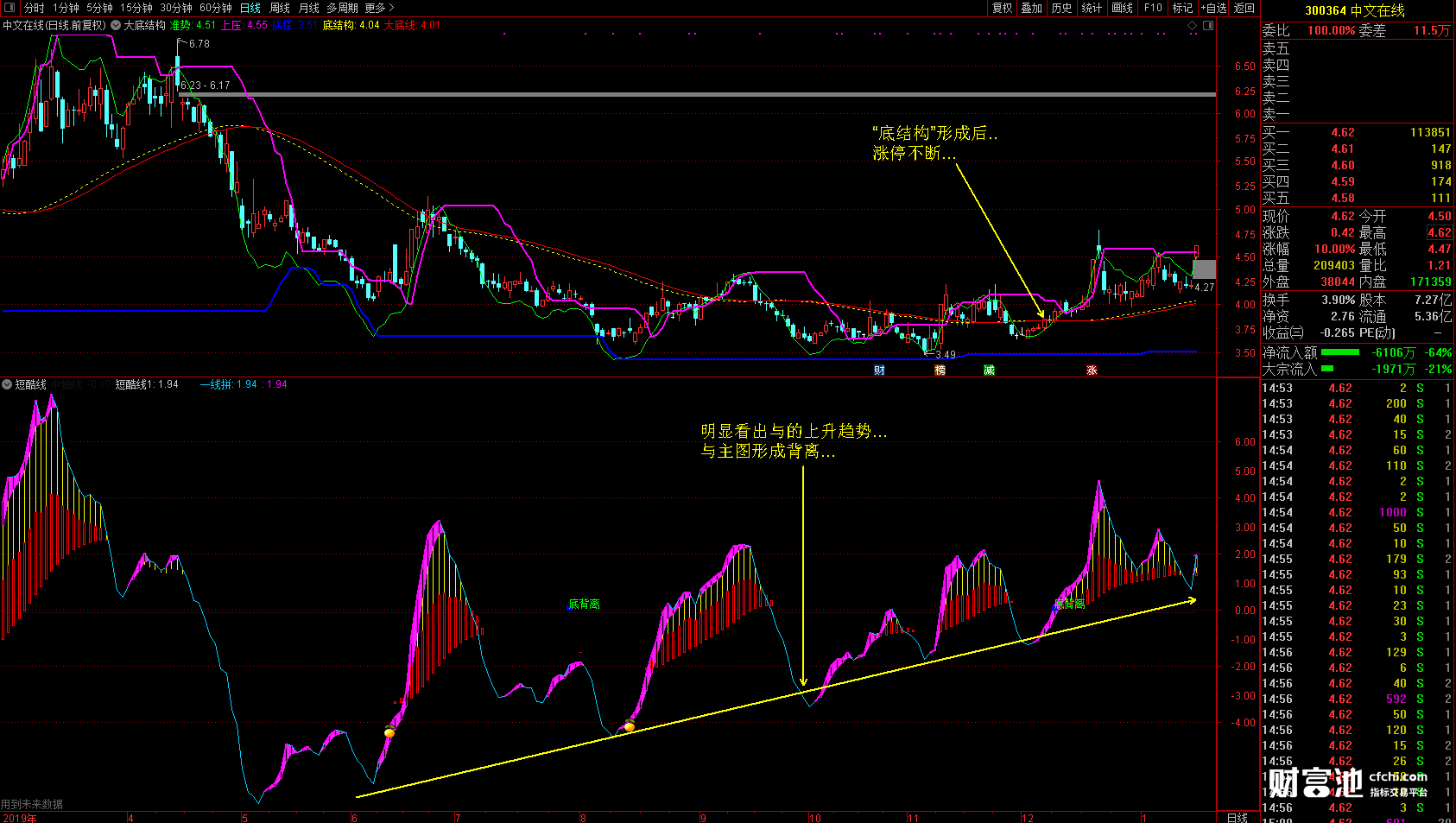Click the 净流入额 green bar

pyautogui.click(x=1340, y=351)
